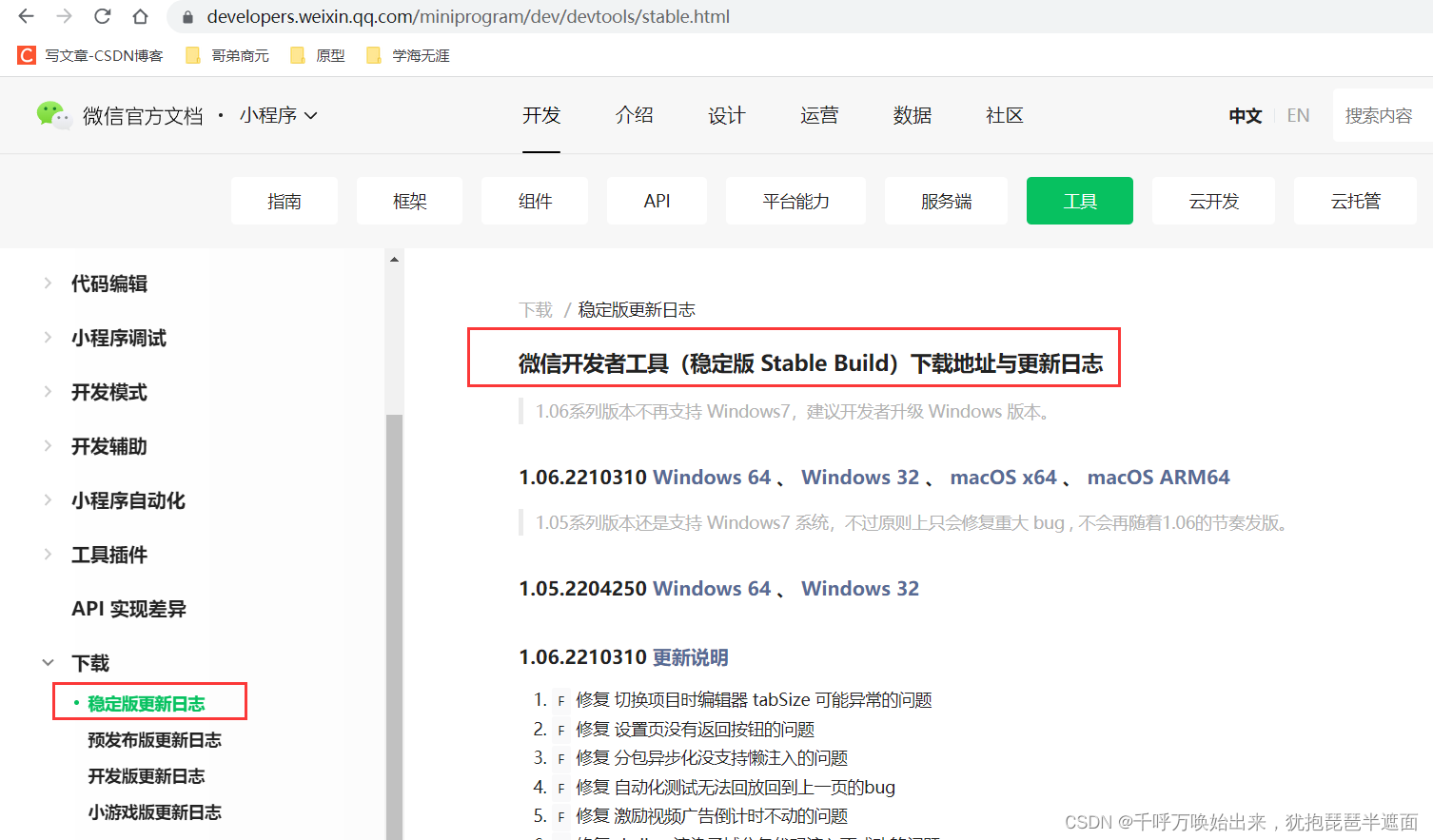Select 稳定版更新日志 in sidebar
Screen dimensions: 1433x840
tap(147, 704)
